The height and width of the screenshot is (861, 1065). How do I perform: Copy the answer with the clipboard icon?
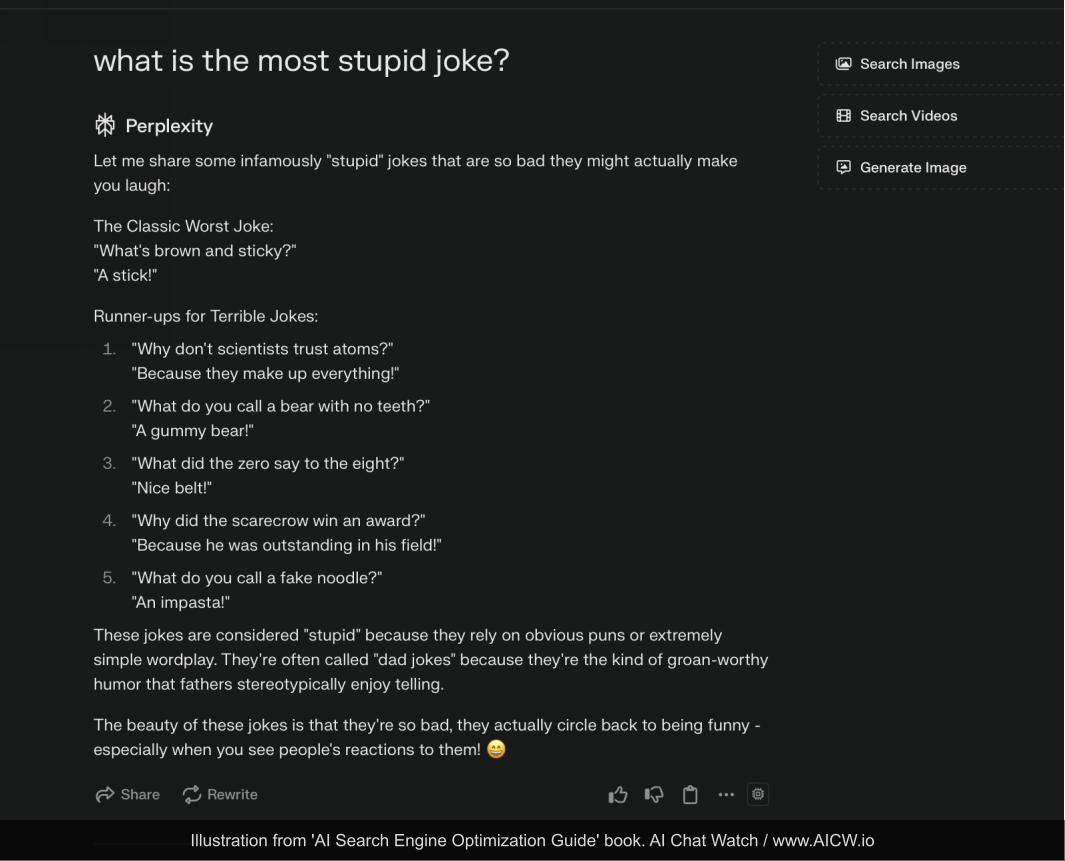tap(690, 795)
